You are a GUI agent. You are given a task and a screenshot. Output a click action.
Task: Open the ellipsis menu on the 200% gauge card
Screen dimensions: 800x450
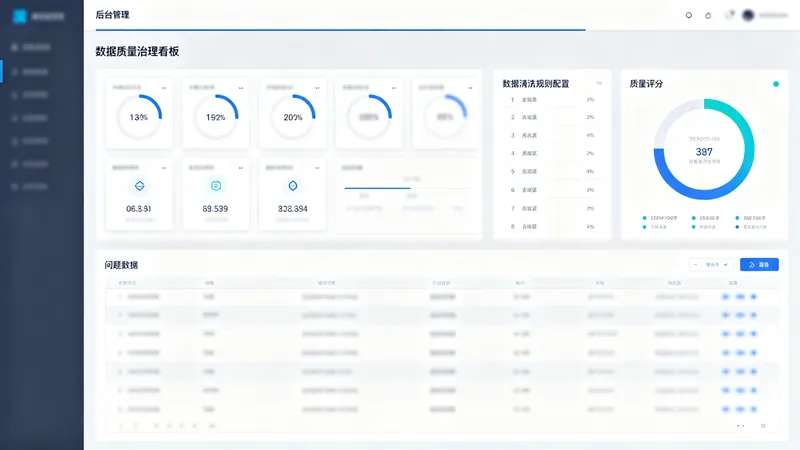point(317,88)
